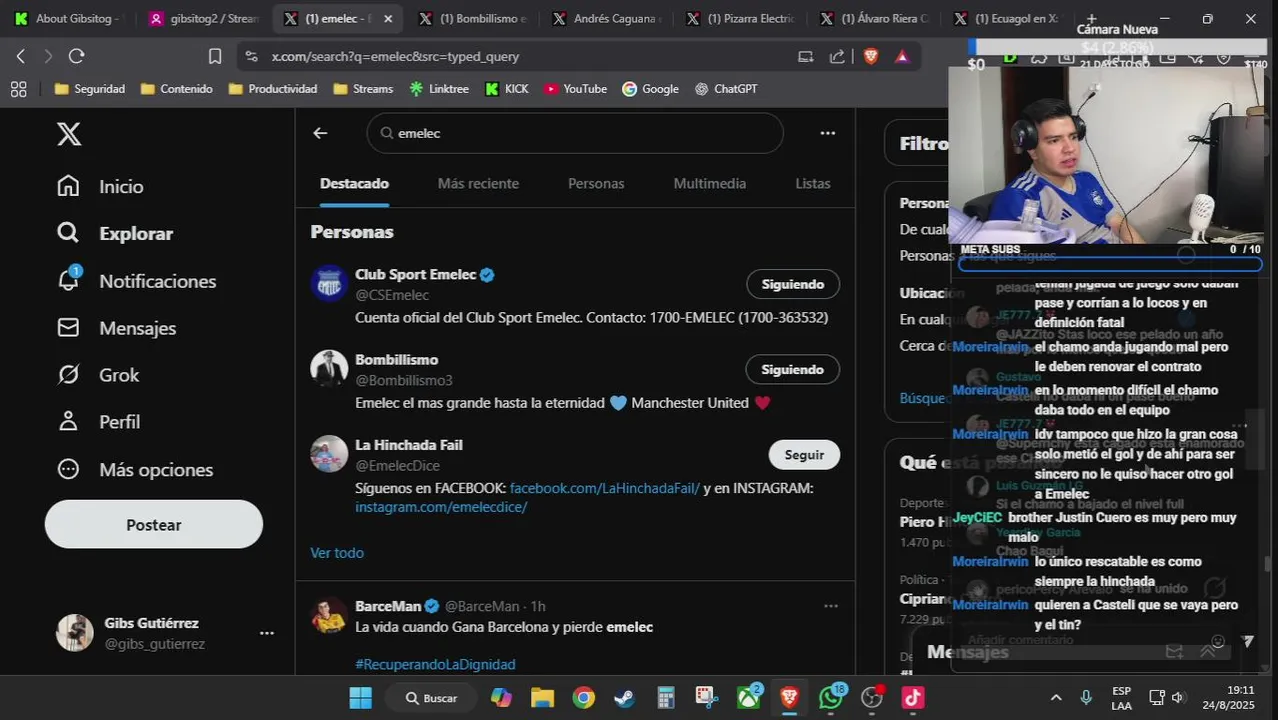Image resolution: width=1278 pixels, height=720 pixels.
Task: Open Windows Start menu
Action: pos(360,698)
